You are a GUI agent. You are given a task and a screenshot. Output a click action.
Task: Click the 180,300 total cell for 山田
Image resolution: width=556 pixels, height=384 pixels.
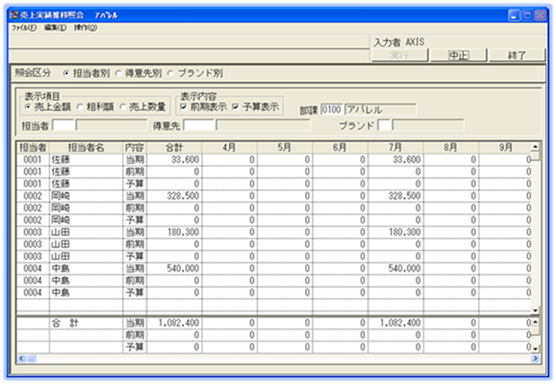tap(174, 232)
